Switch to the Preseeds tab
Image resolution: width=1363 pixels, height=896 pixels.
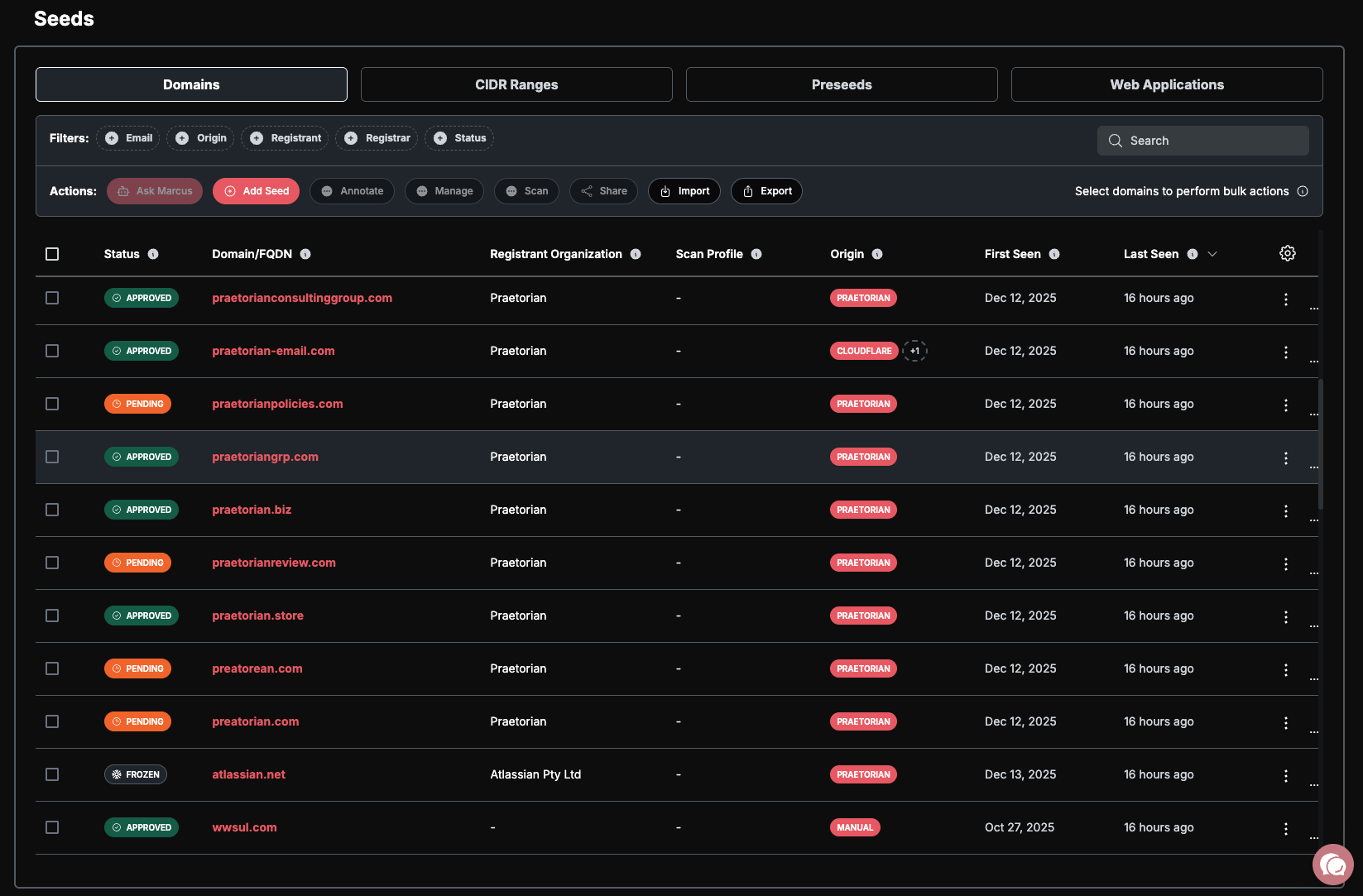(x=842, y=84)
